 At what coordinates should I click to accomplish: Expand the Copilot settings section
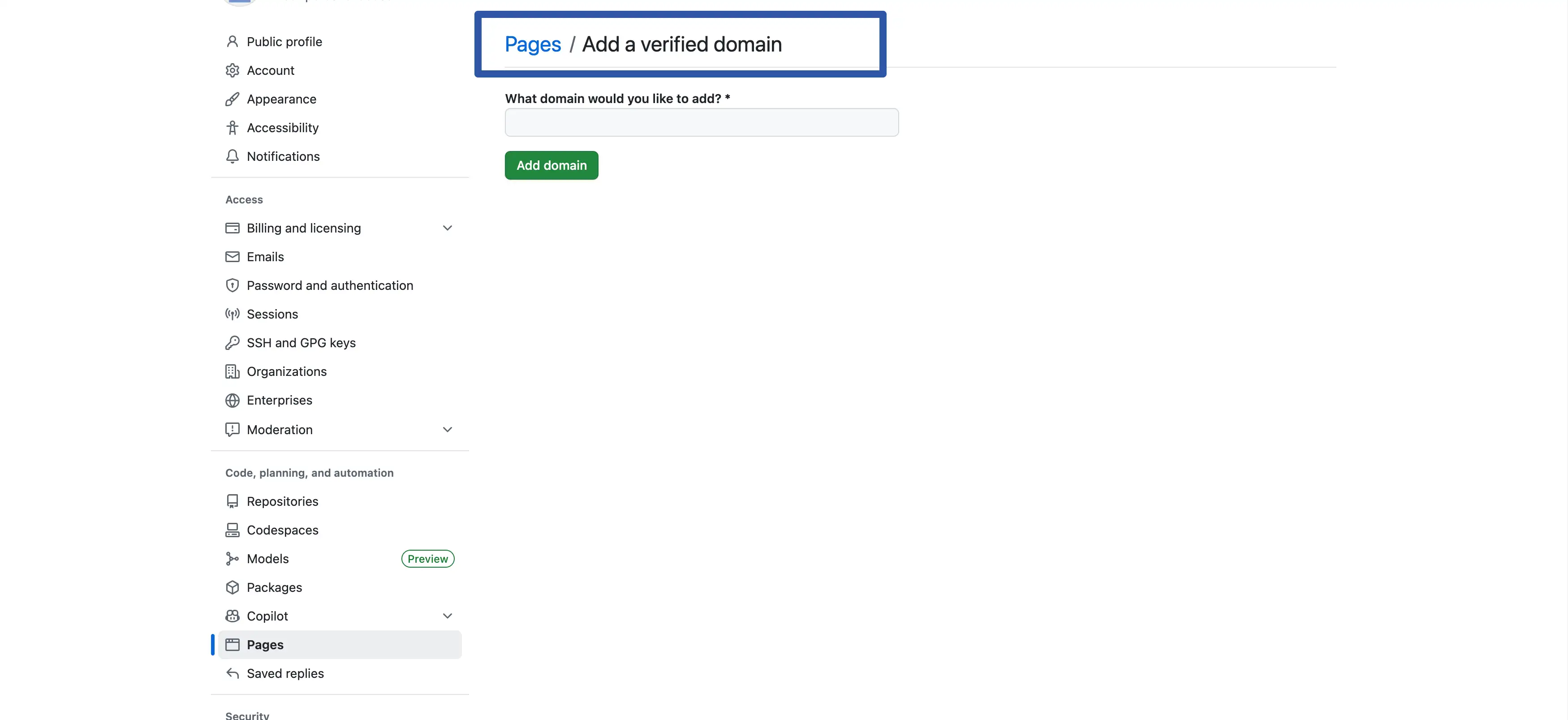448,615
